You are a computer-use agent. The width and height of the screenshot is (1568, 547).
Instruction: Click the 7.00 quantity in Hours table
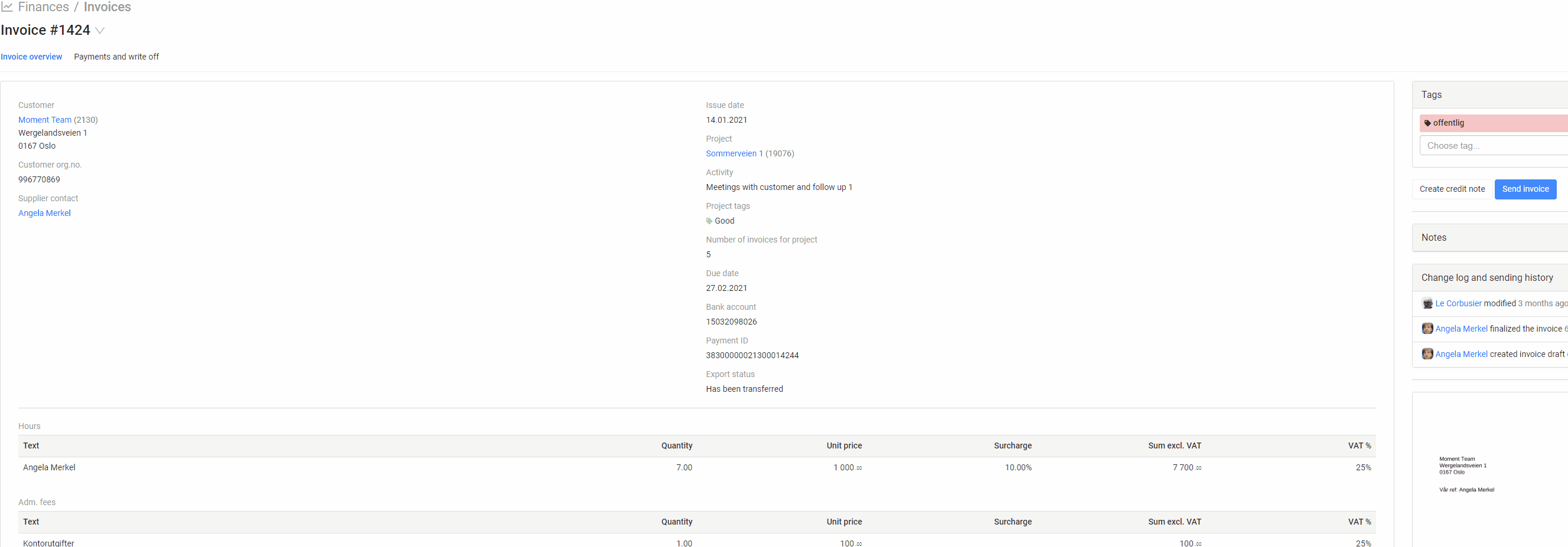[683, 467]
